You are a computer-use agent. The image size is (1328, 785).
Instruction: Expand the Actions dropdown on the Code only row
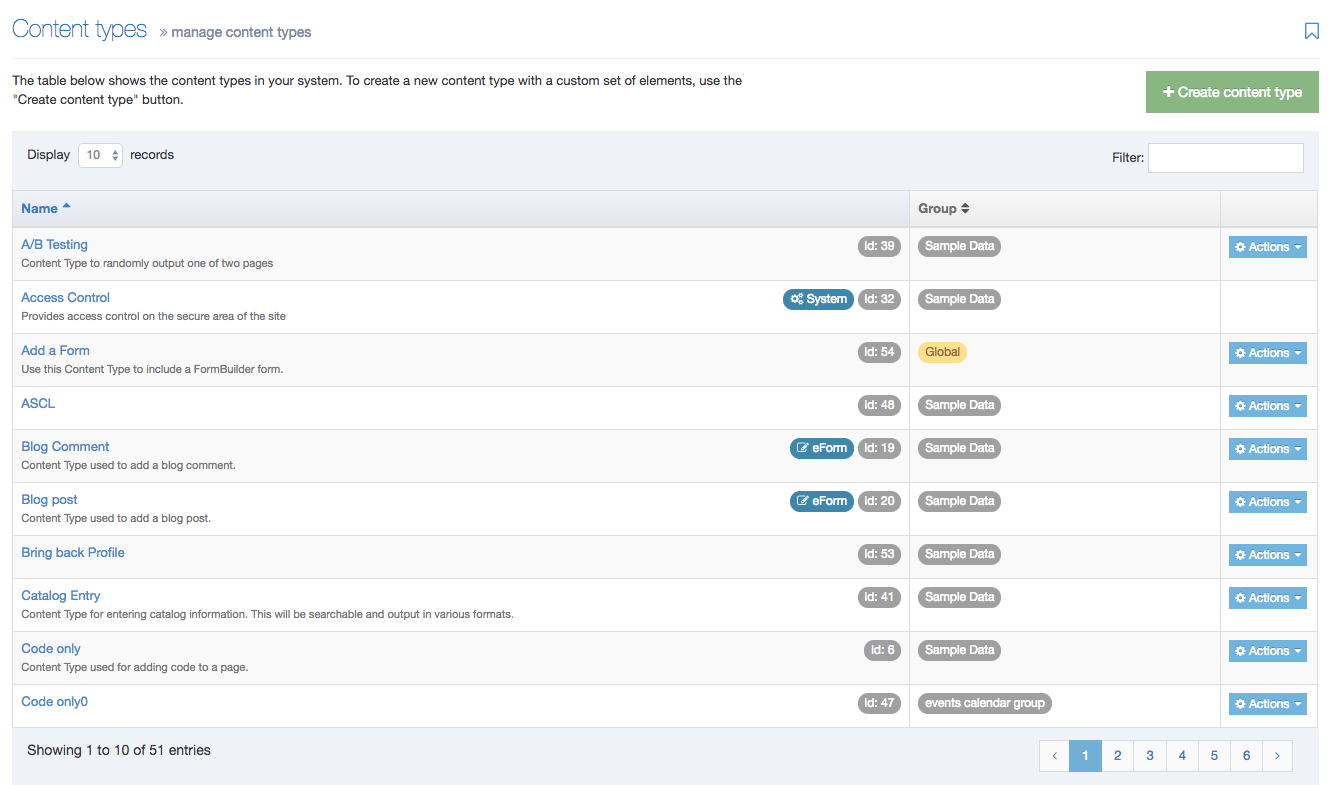(1267, 650)
